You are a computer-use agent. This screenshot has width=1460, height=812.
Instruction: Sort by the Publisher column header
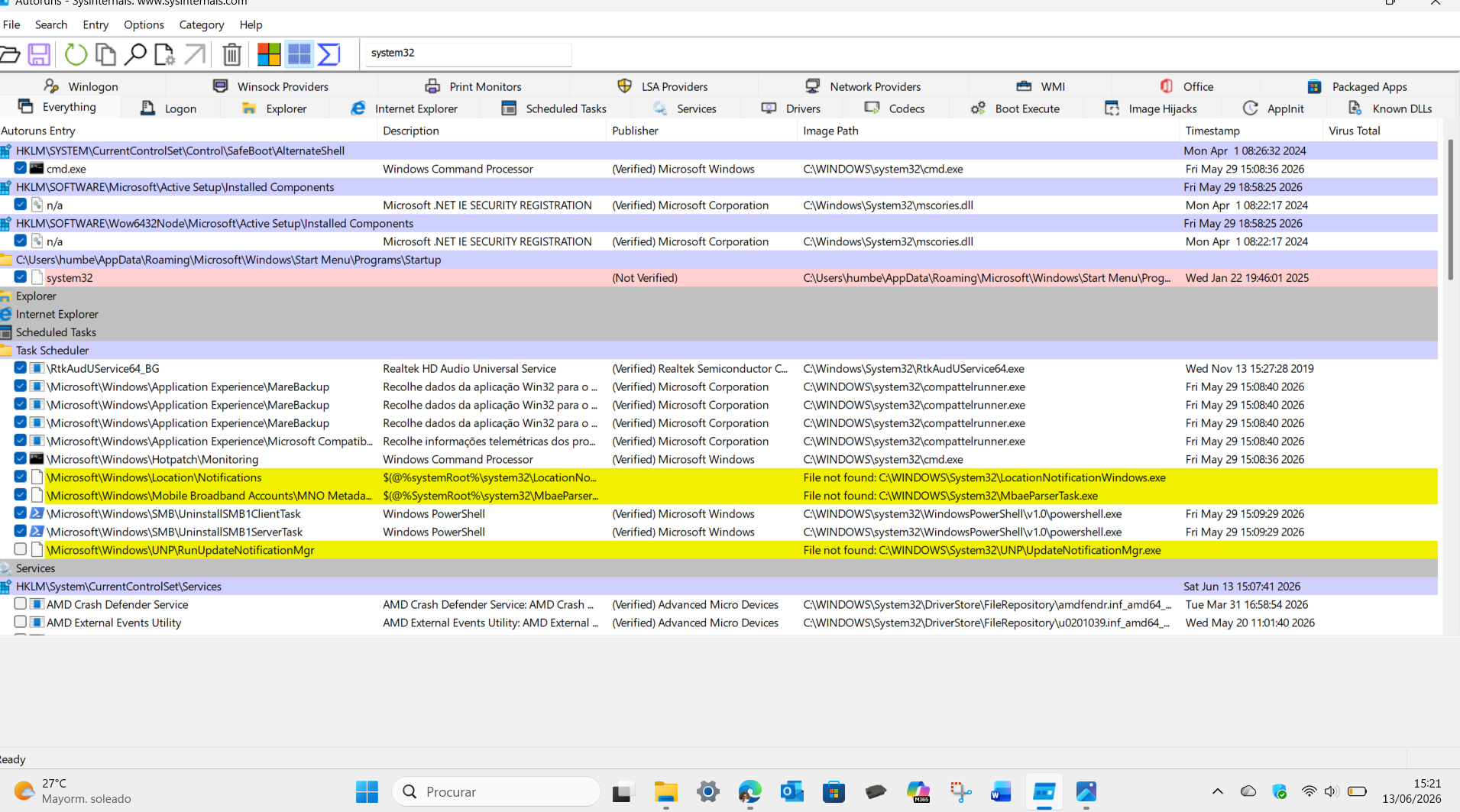coord(635,131)
